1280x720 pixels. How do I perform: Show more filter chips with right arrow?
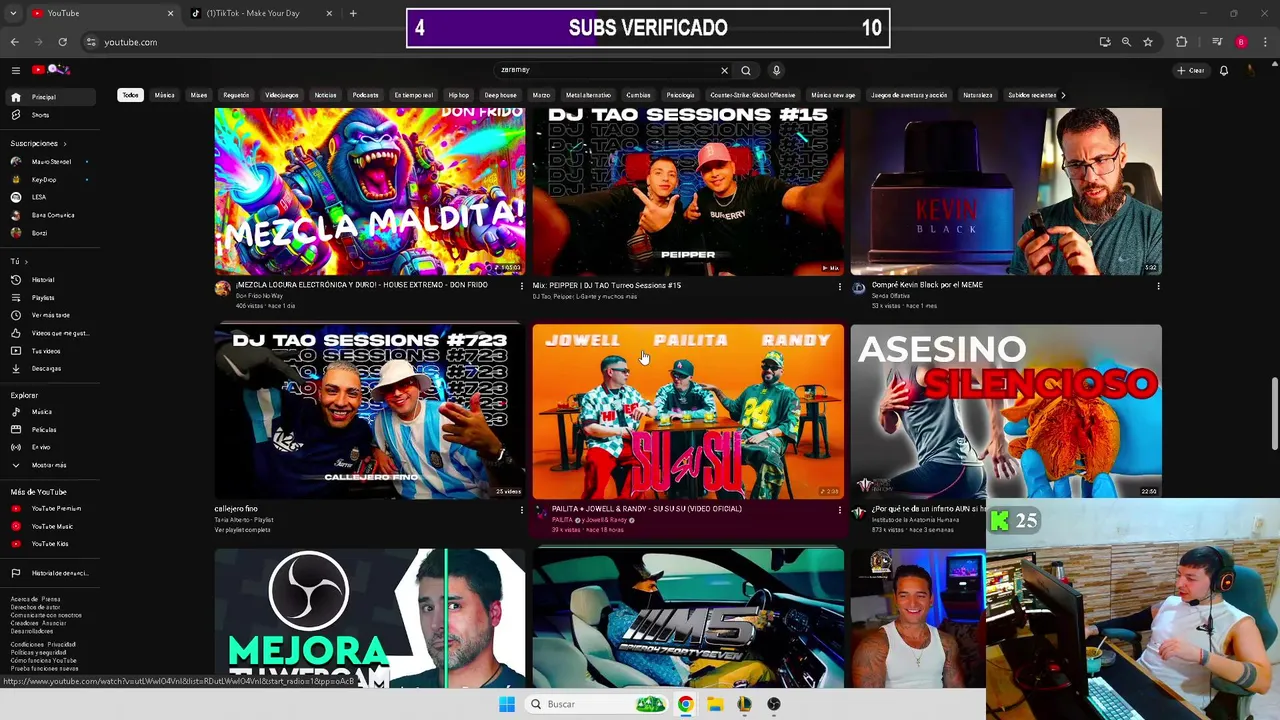coord(1062,95)
